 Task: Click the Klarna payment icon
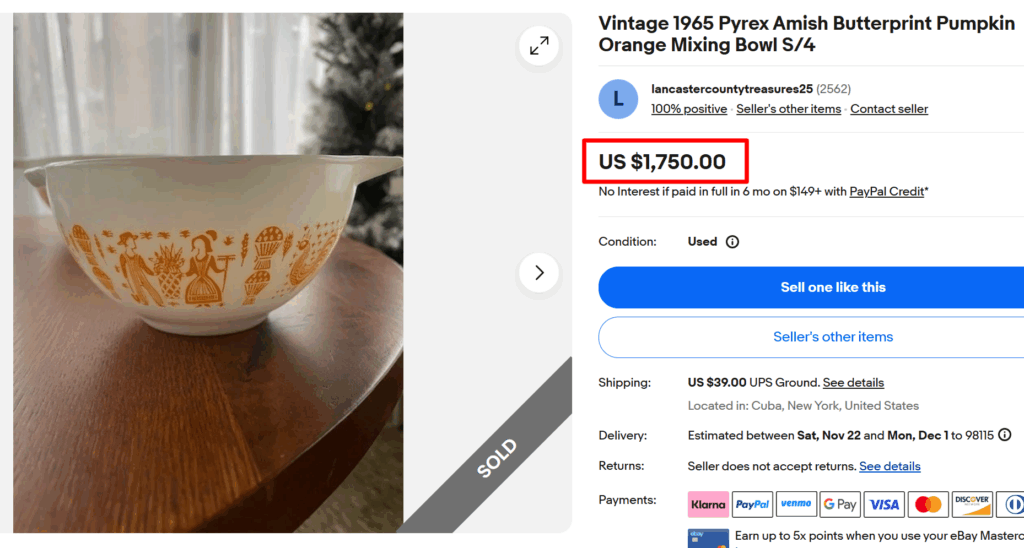[708, 504]
